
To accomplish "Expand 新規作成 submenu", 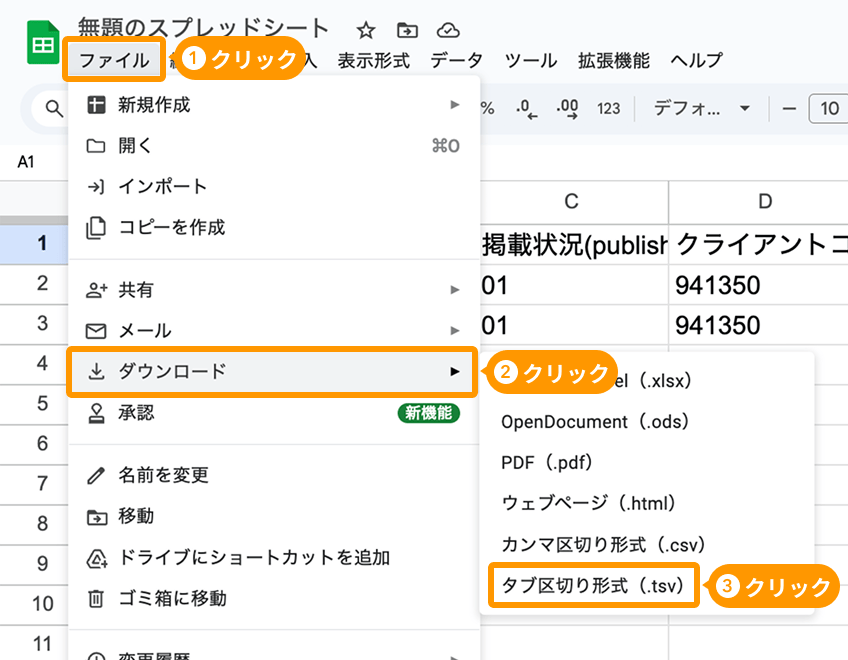I will 274,105.
